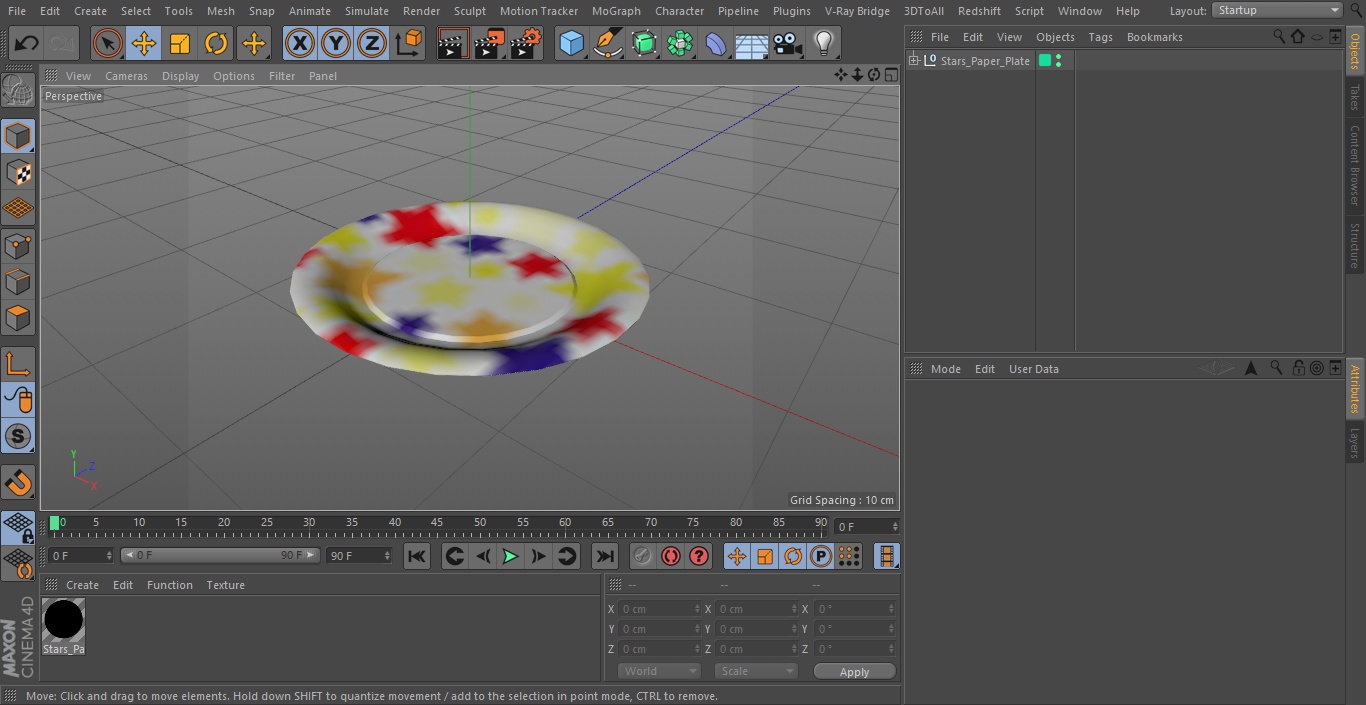Select Texture mode icon
Viewport: 1366px width, 705px height.
point(18,172)
